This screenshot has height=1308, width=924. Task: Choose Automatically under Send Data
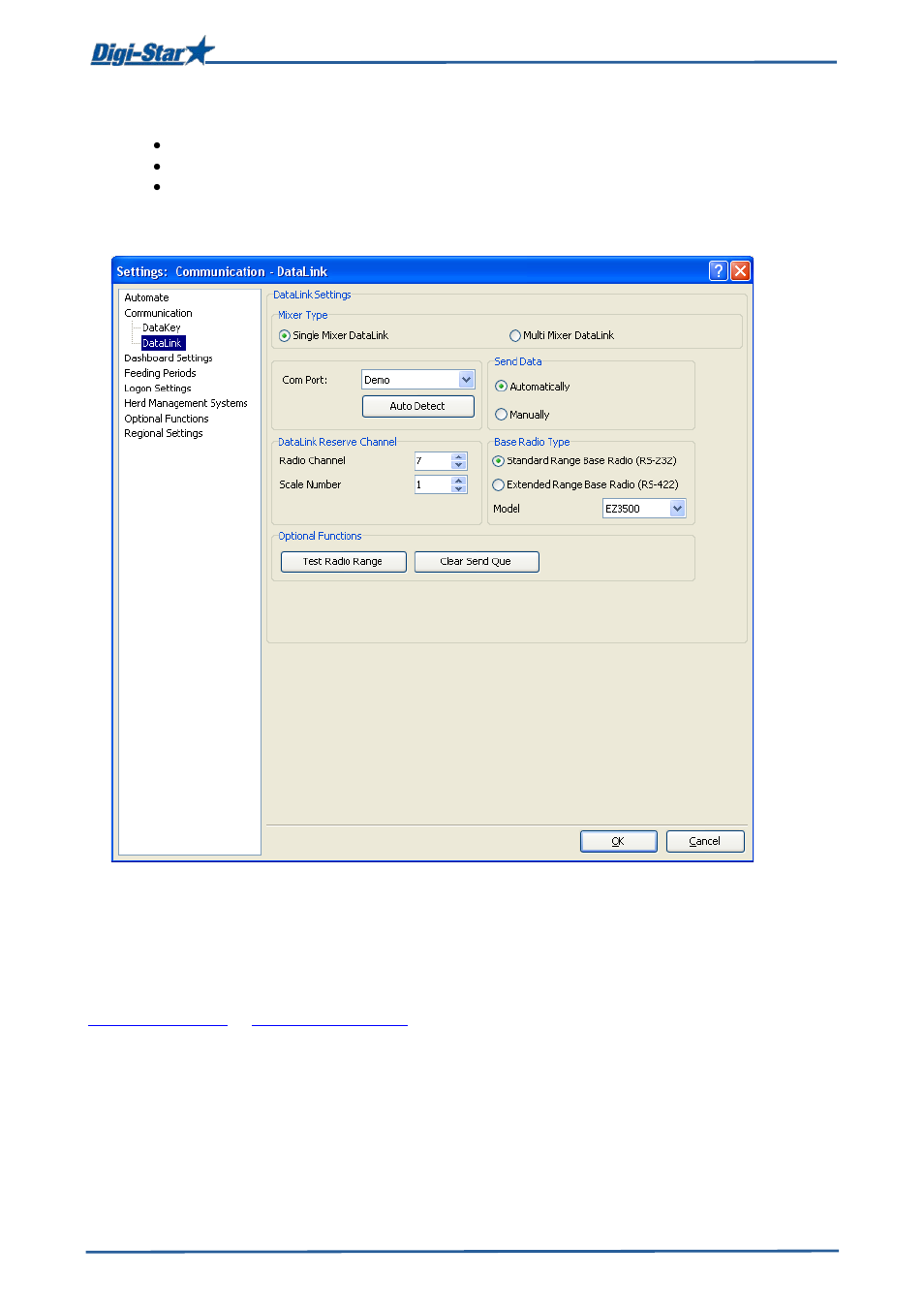pos(501,387)
